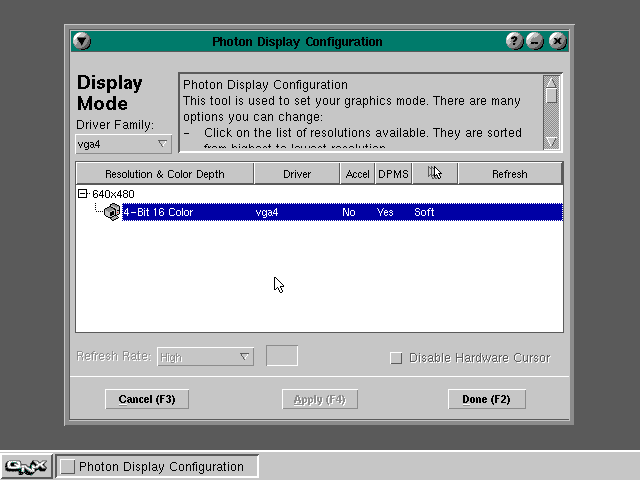Image resolution: width=640 pixels, height=480 pixels.
Task: Collapse the 640x480 resolution tree node
Action: click(83, 194)
